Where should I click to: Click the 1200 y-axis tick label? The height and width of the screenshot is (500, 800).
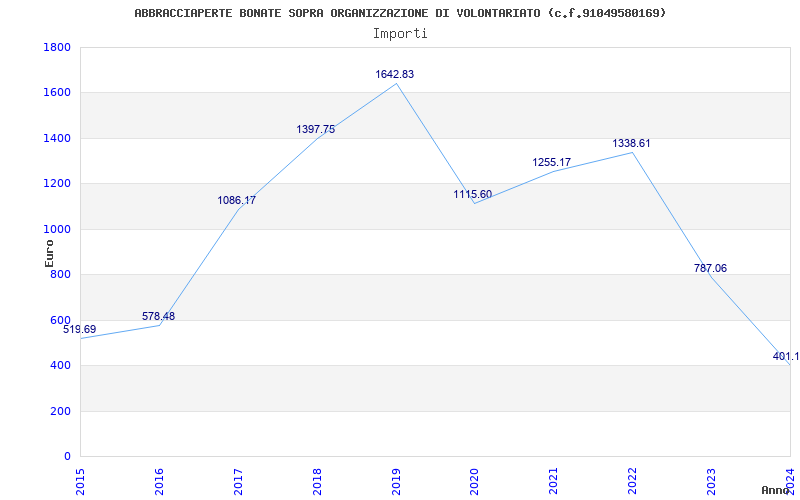pyautogui.click(x=57, y=184)
